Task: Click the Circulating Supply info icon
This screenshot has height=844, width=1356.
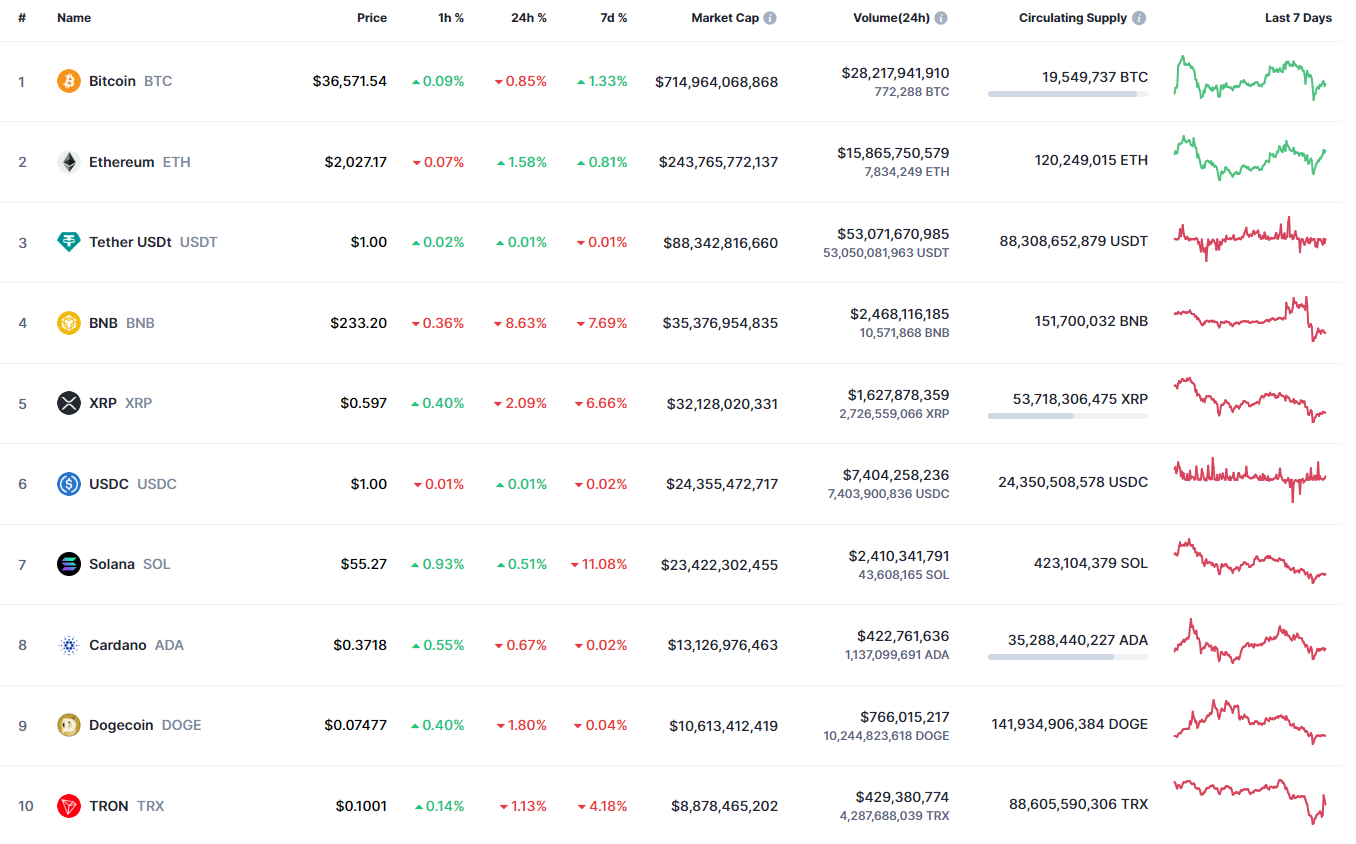Action: pos(1139,18)
